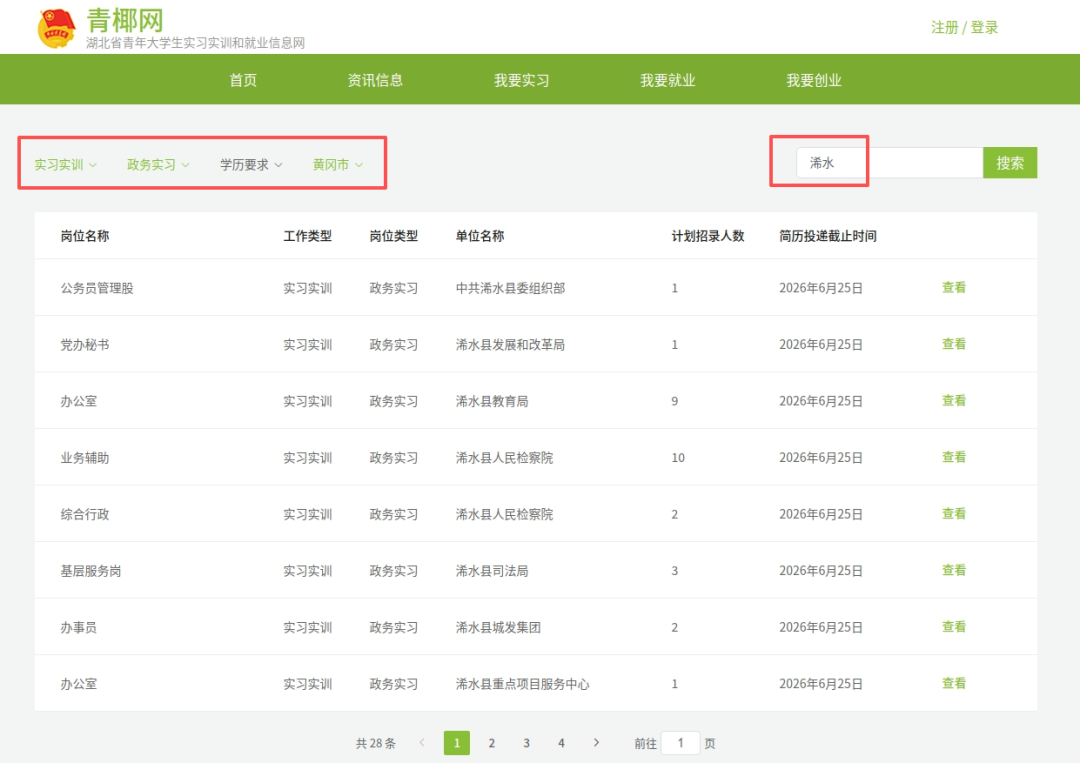Click the 公务员管理股 position name

[97, 288]
